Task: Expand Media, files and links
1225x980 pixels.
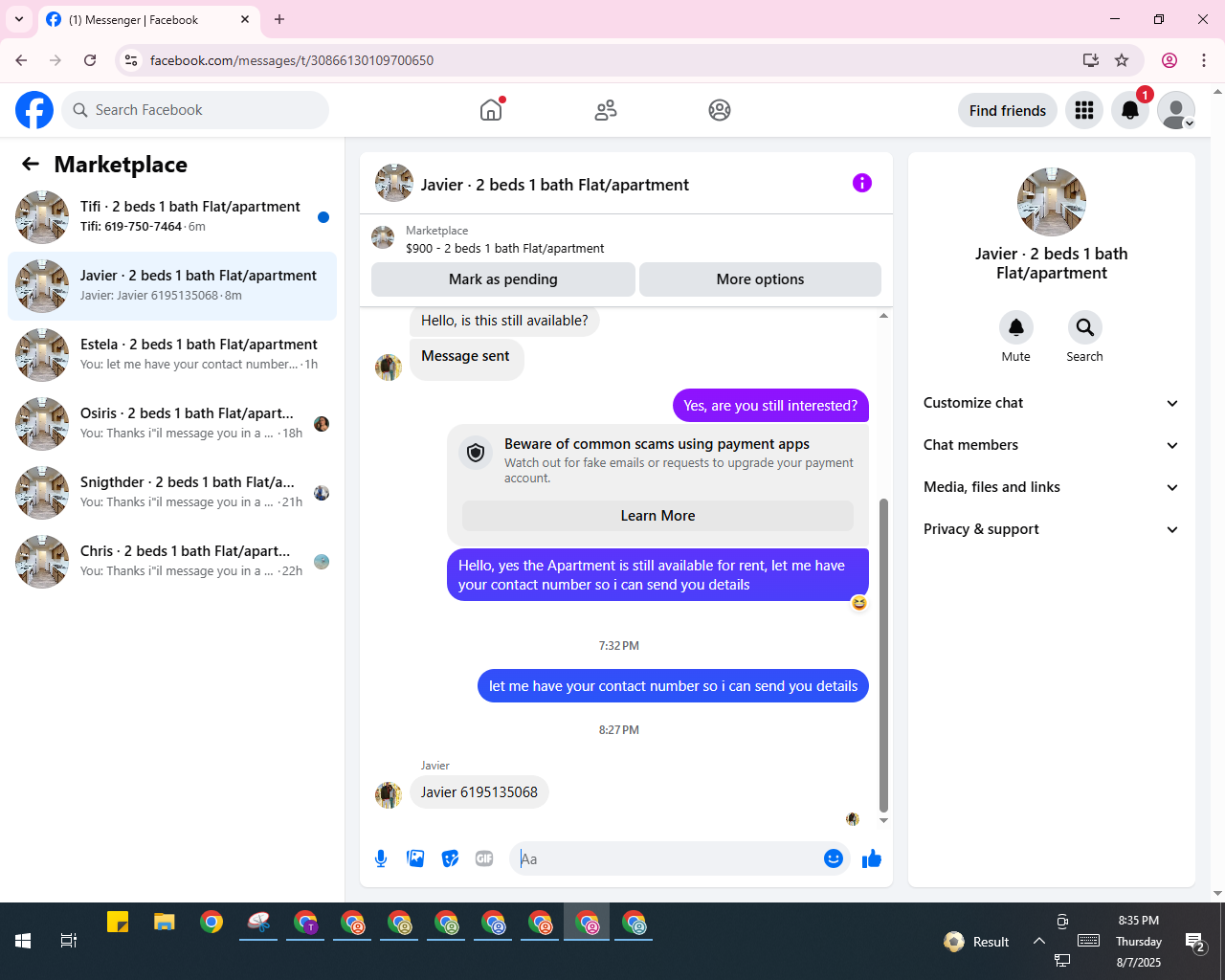Action: [x=1052, y=487]
